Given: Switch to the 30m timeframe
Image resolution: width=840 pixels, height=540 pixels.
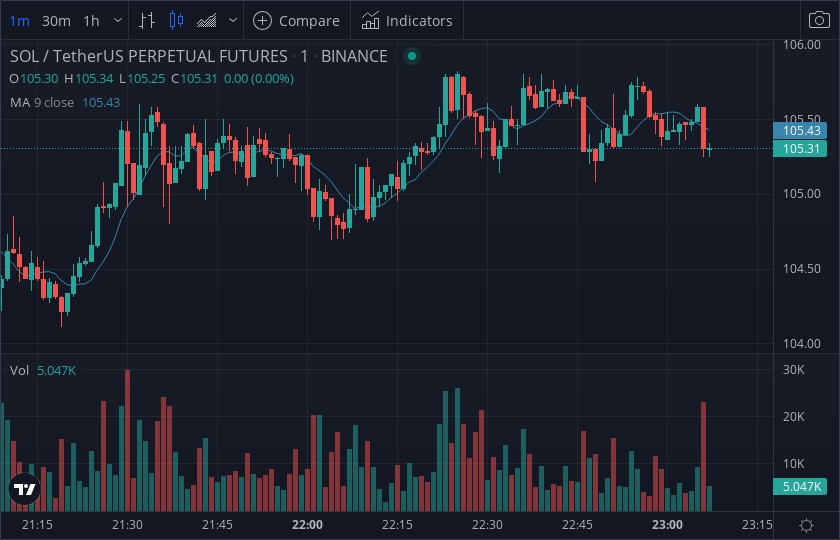Looking at the screenshot, I should click(x=56, y=21).
